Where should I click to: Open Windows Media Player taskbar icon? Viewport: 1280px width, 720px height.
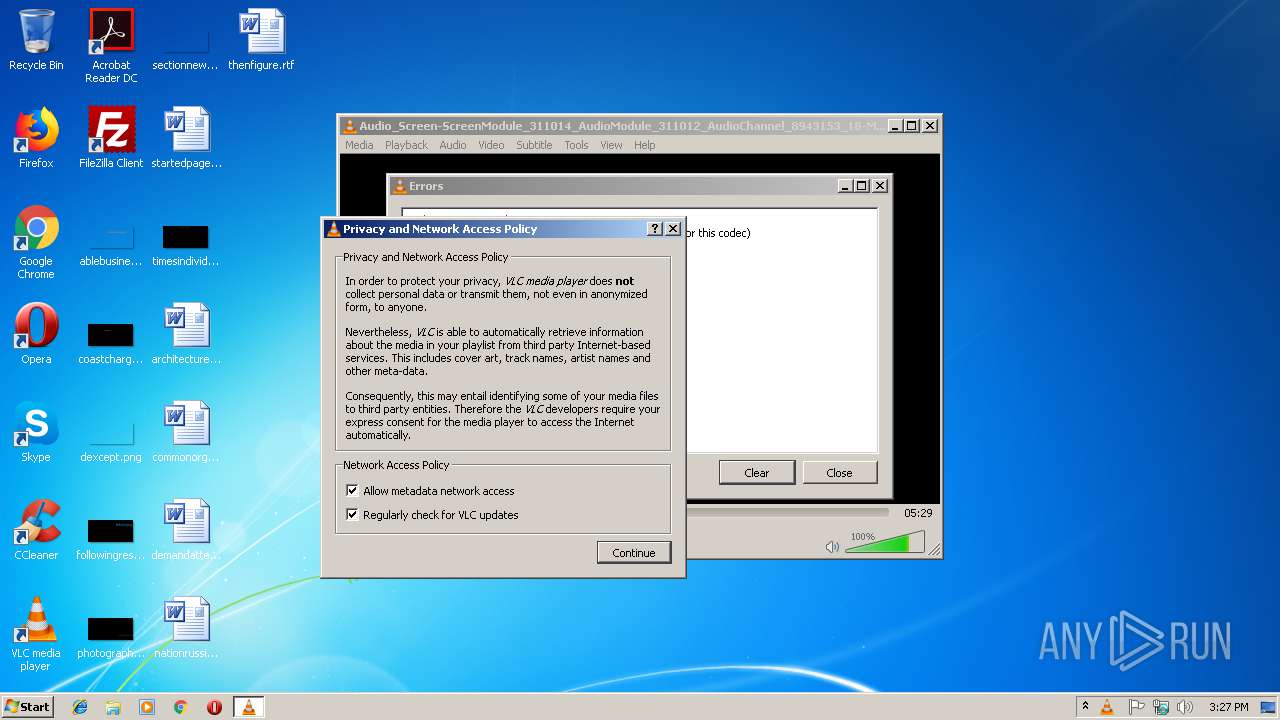pos(147,707)
